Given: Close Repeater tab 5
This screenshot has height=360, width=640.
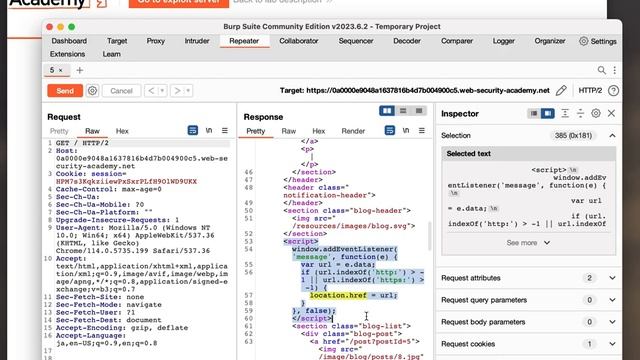Looking at the screenshot, I should [x=60, y=70].
